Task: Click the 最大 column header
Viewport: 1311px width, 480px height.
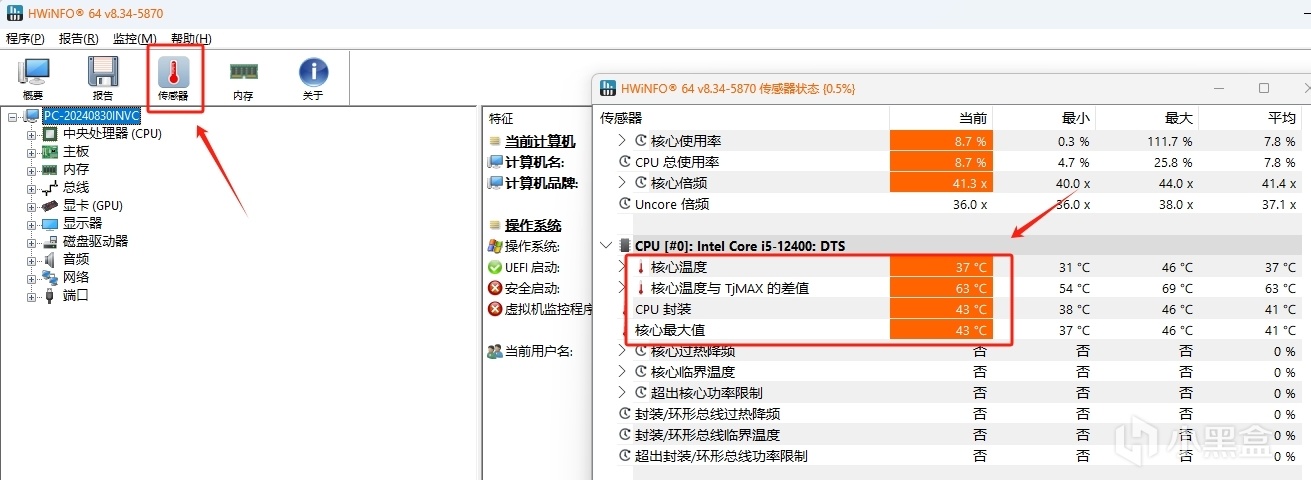Action: (1179, 118)
